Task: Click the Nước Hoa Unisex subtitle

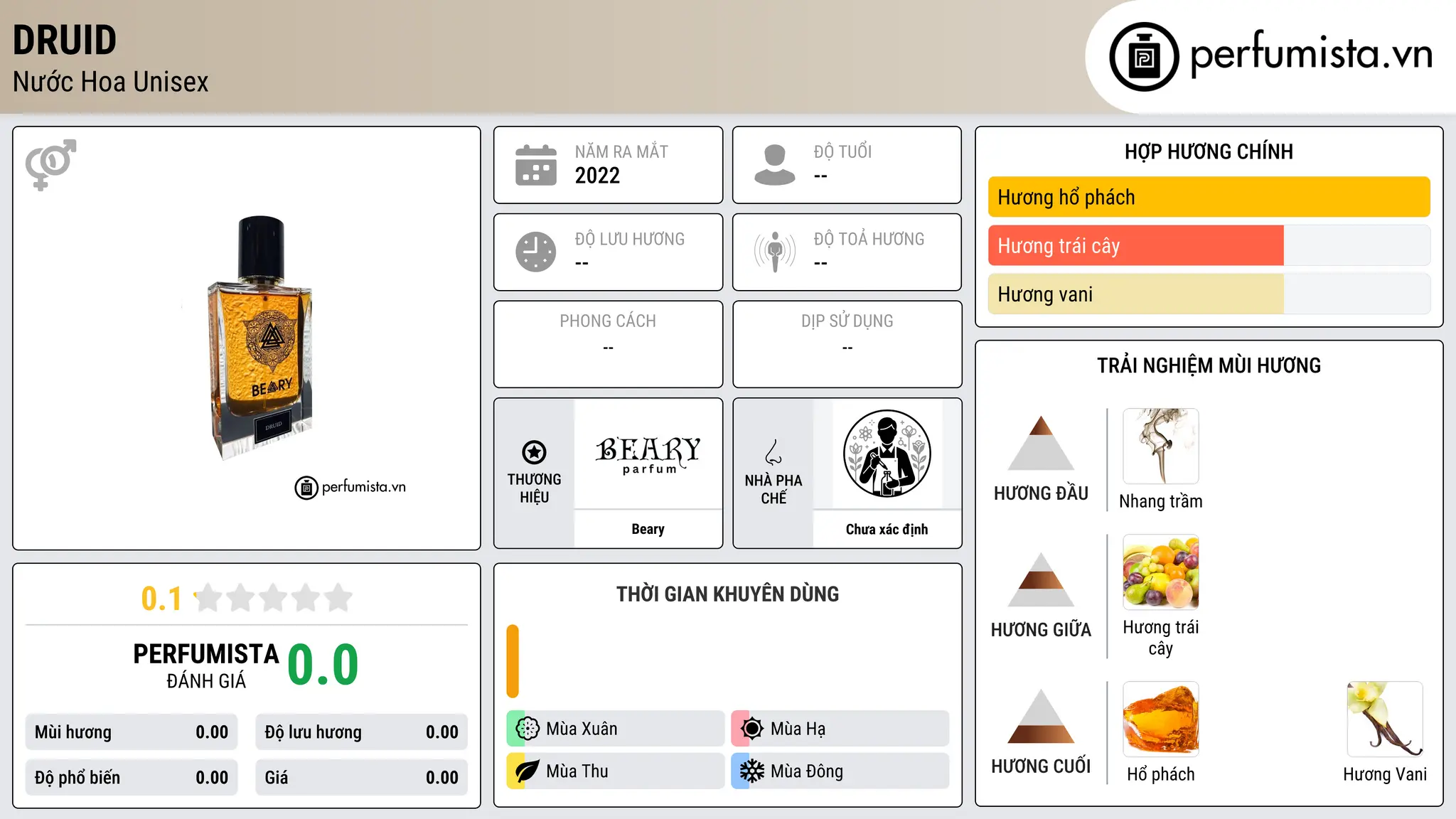Action: point(111,82)
